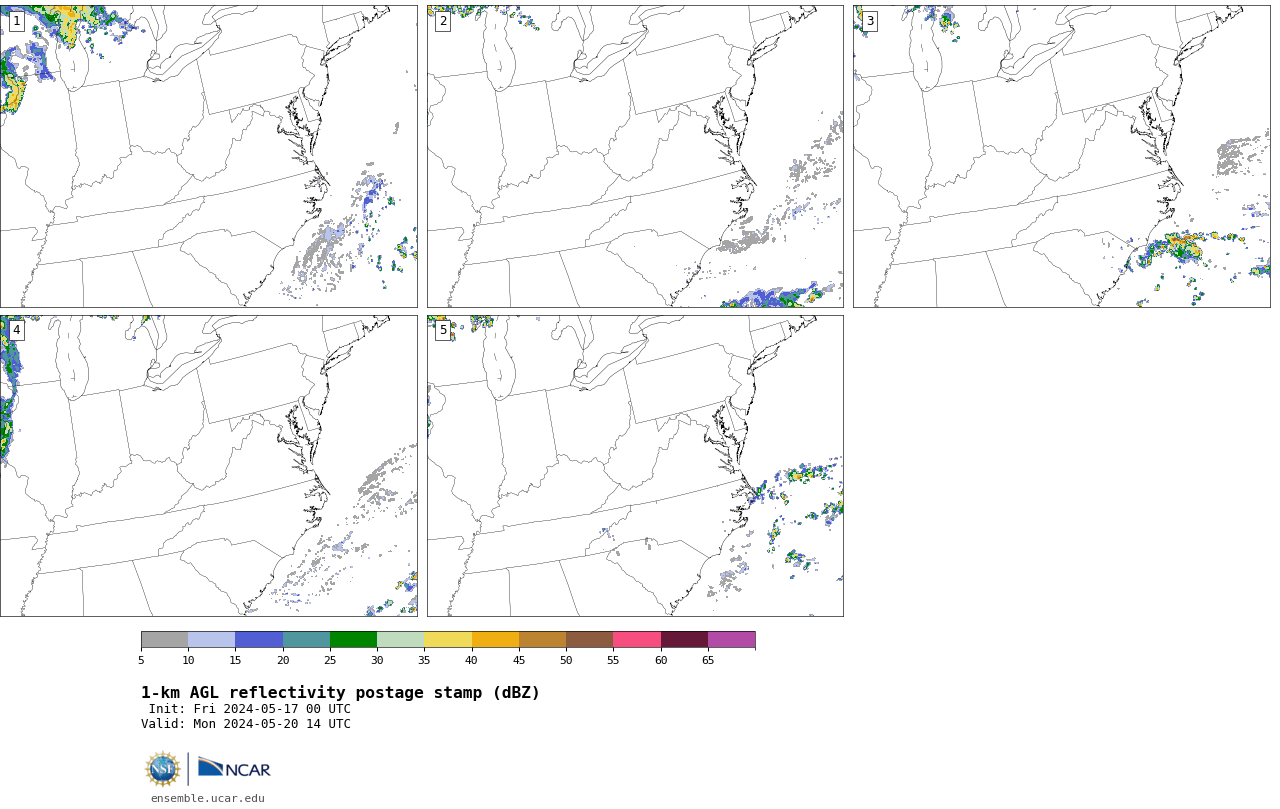The image size is (1280, 809).
Task: Open ensemble member 4 reflectivity map
Action: (x=208, y=466)
